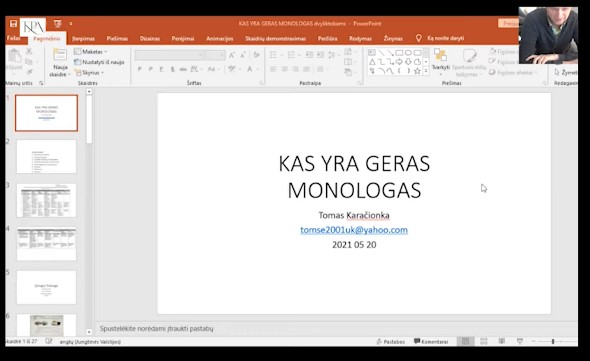Select slide 2 thumbnail
This screenshot has height=361, width=590.
point(46,157)
